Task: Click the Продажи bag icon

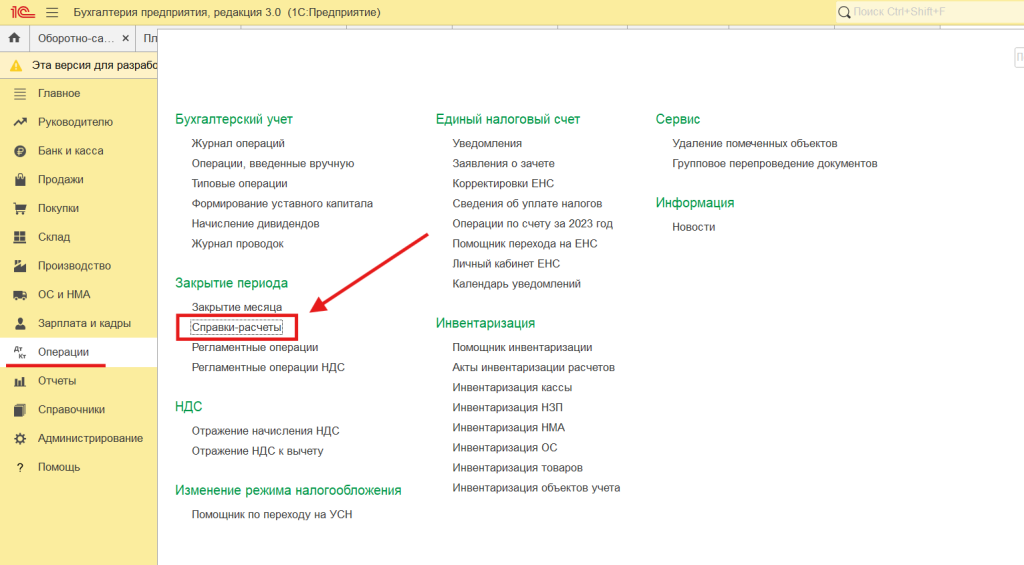Action: pyautogui.click(x=20, y=180)
